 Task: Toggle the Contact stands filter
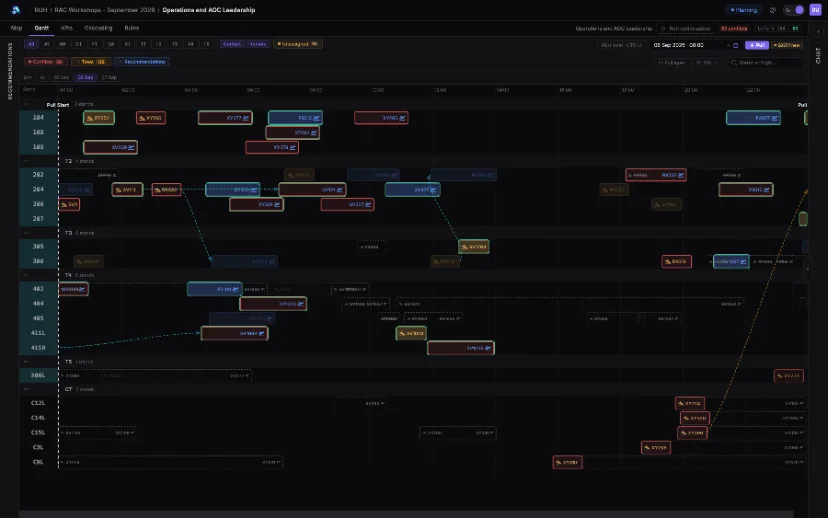pos(232,44)
